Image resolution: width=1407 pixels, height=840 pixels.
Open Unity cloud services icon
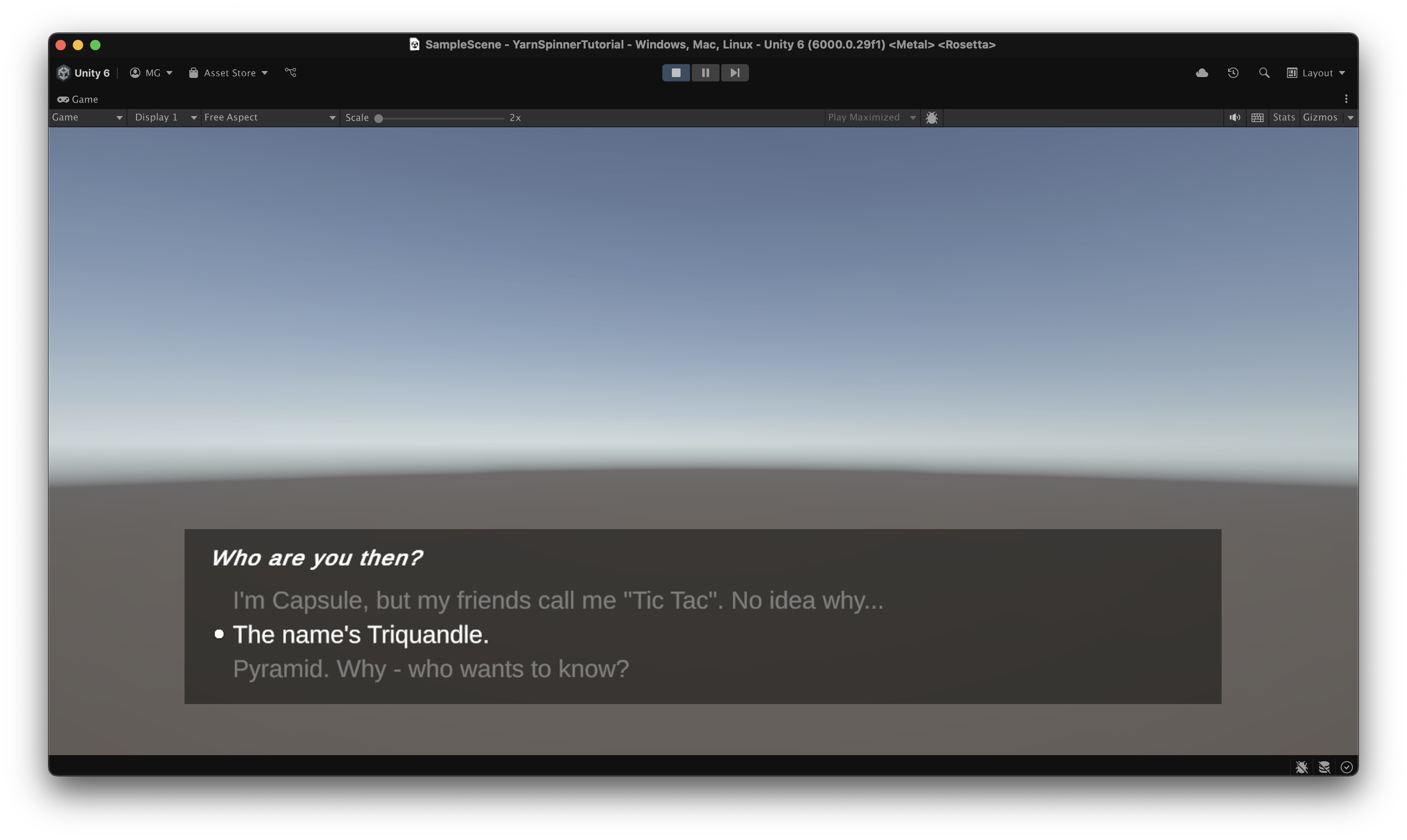point(1202,72)
